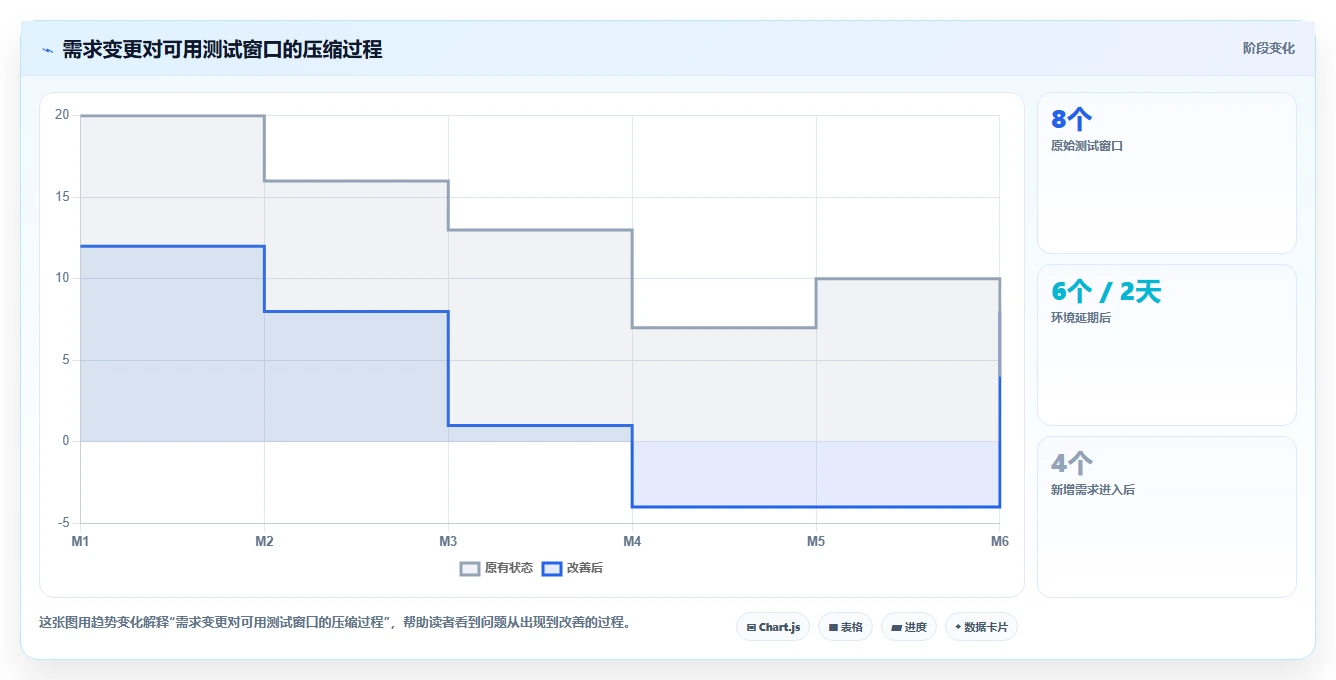Click the M3 axis label
The height and width of the screenshot is (680, 1336).
pos(448,541)
